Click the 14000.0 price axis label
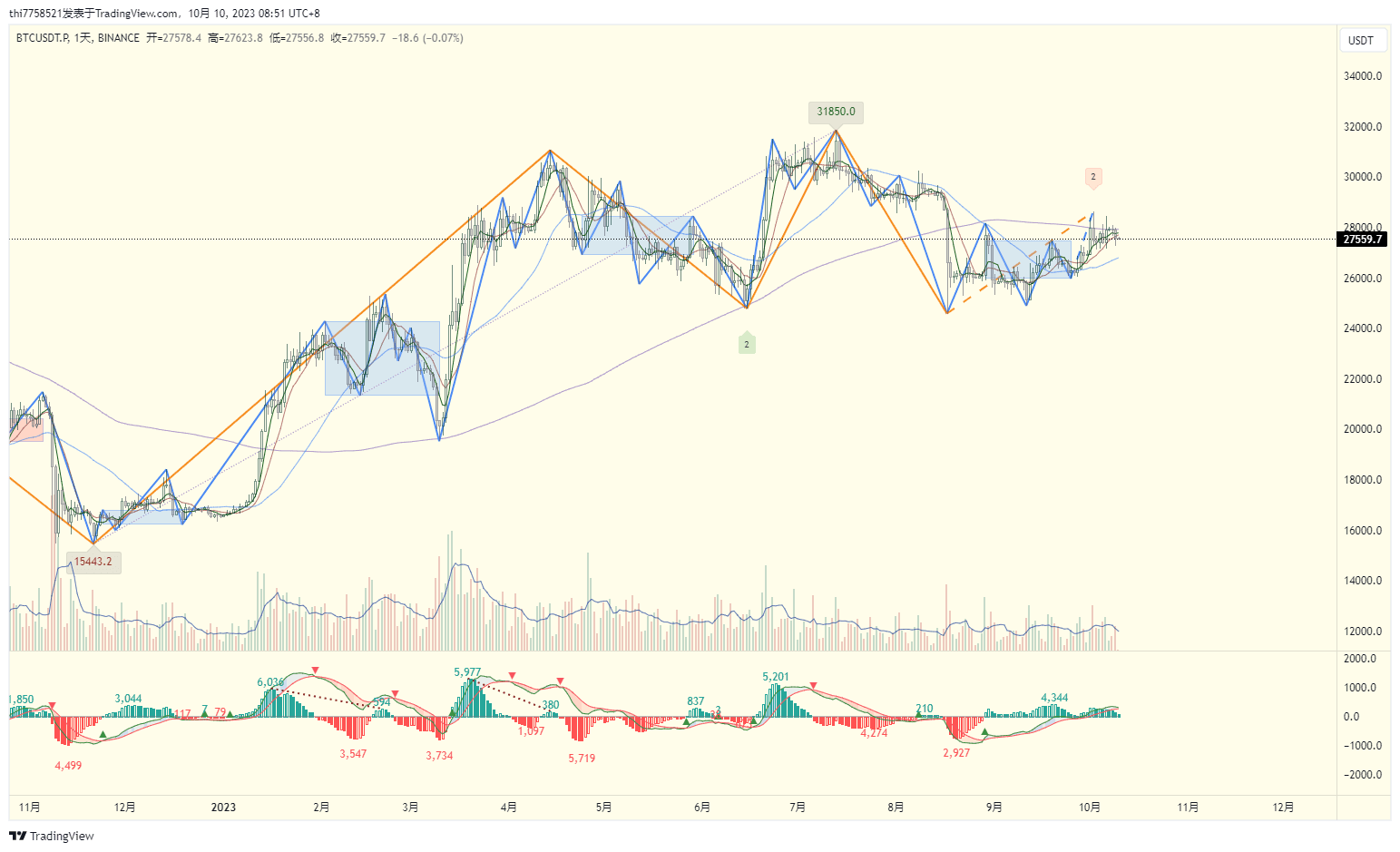Image resolution: width=1400 pixels, height=852 pixels. tap(1363, 581)
